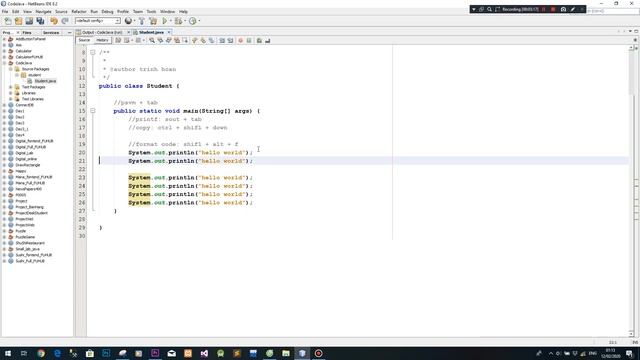This screenshot has height=360, width=640.
Task: Click the History view button
Action: click(102, 40)
